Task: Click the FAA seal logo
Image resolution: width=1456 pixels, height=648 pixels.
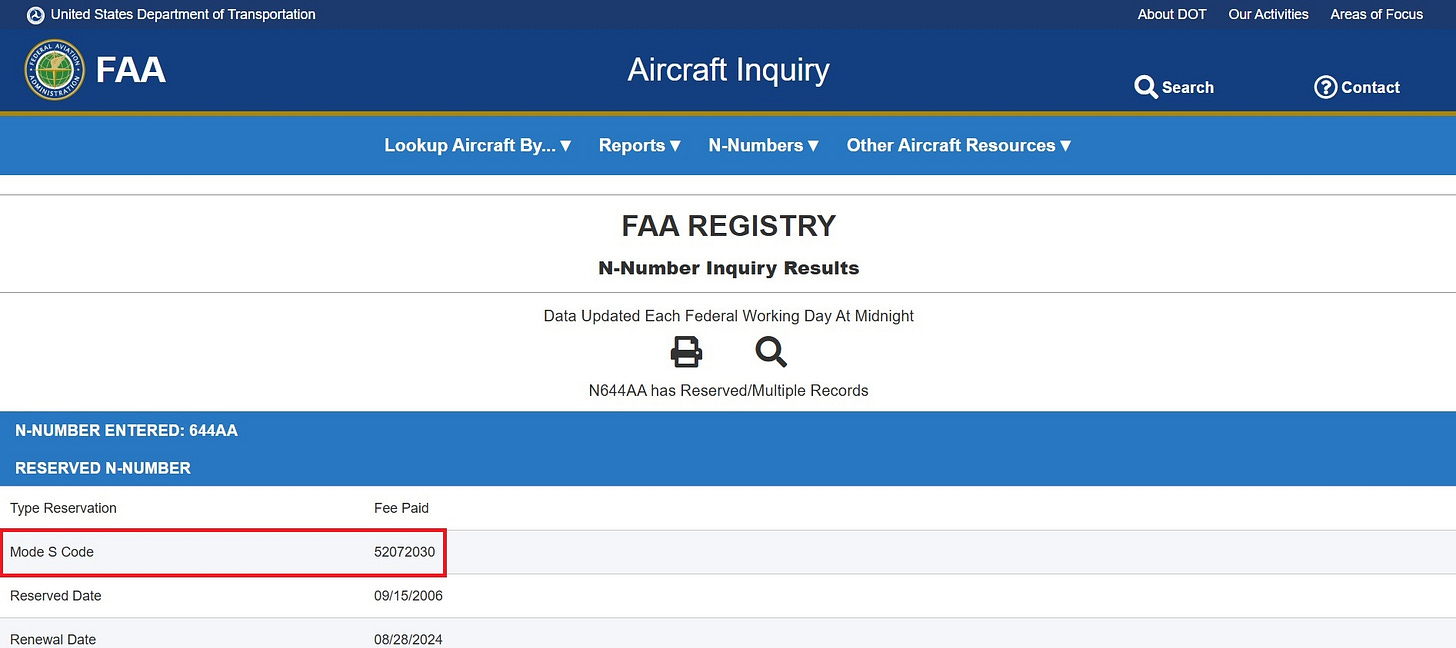Action: pyautogui.click(x=53, y=70)
